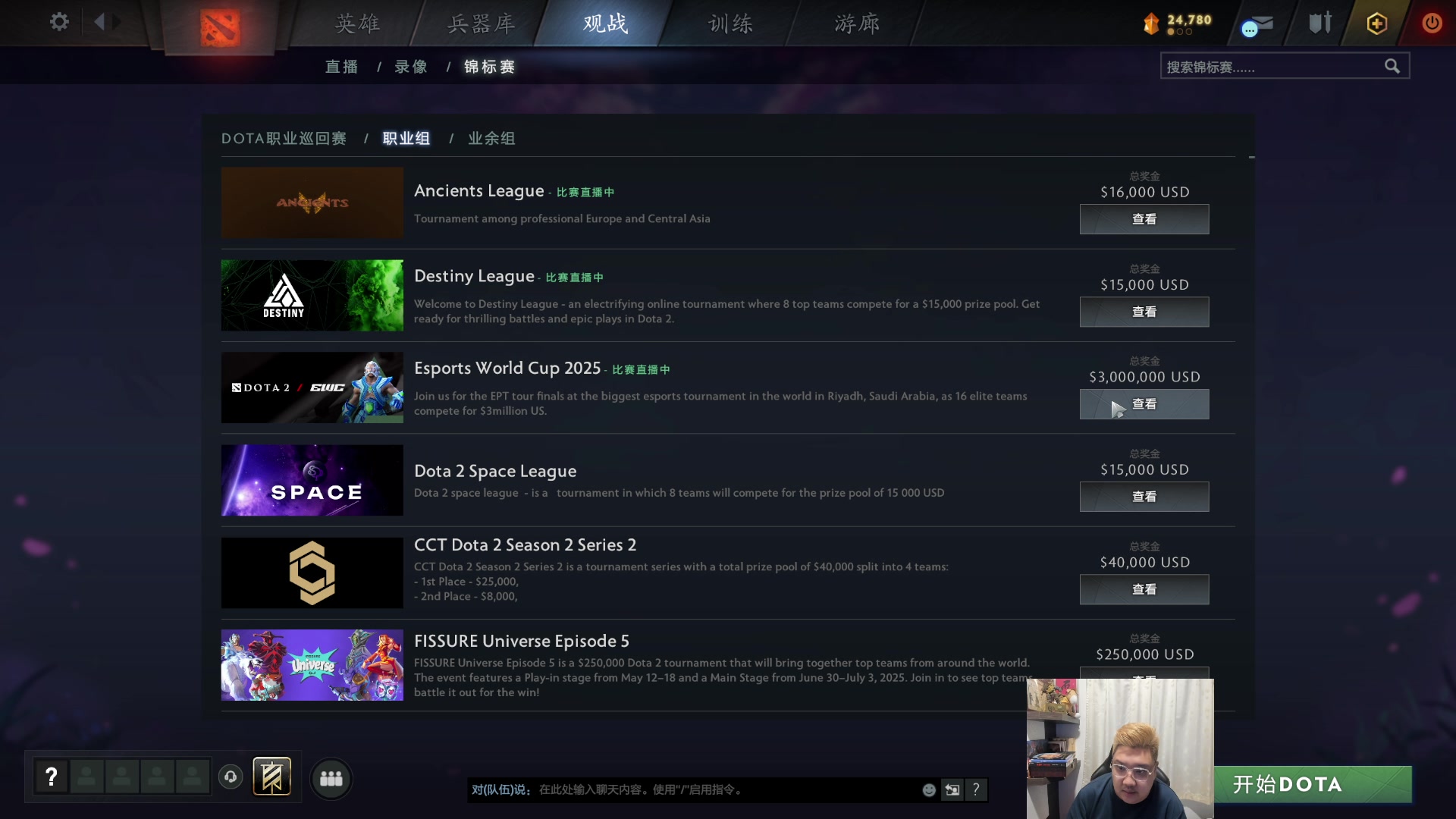Click the FISSURE Universe Episode 5 title
The image size is (1456, 819).
(x=522, y=641)
